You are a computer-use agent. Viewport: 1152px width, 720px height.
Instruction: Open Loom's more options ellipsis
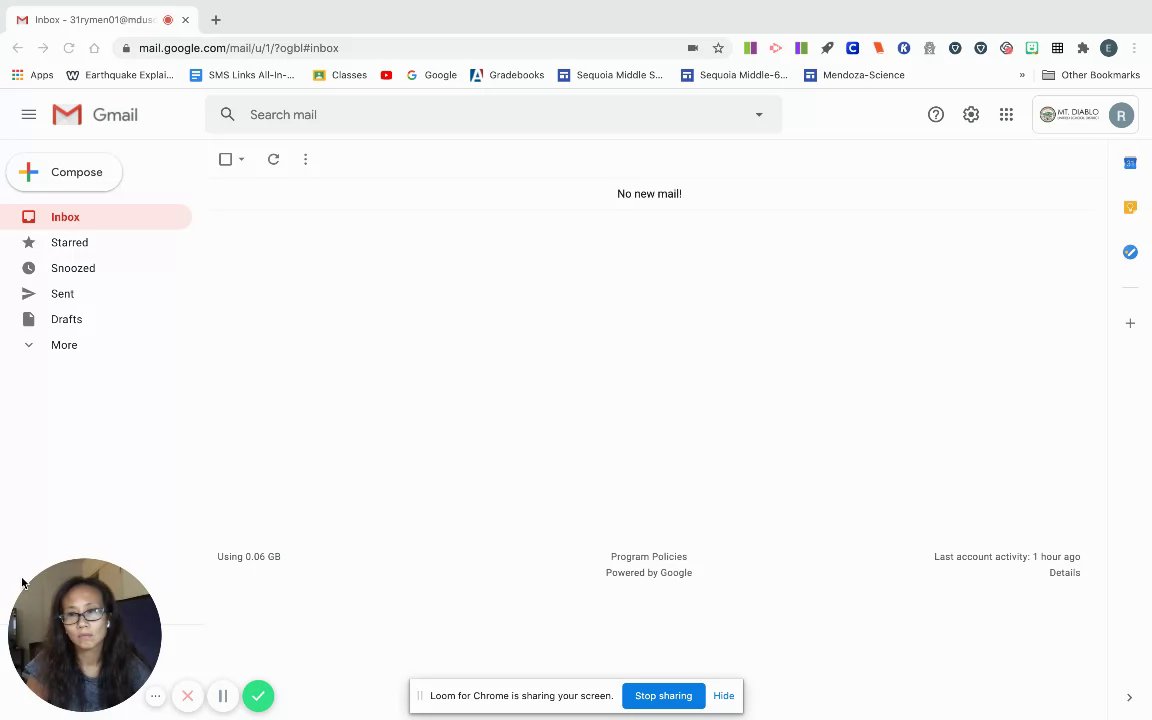(x=156, y=696)
